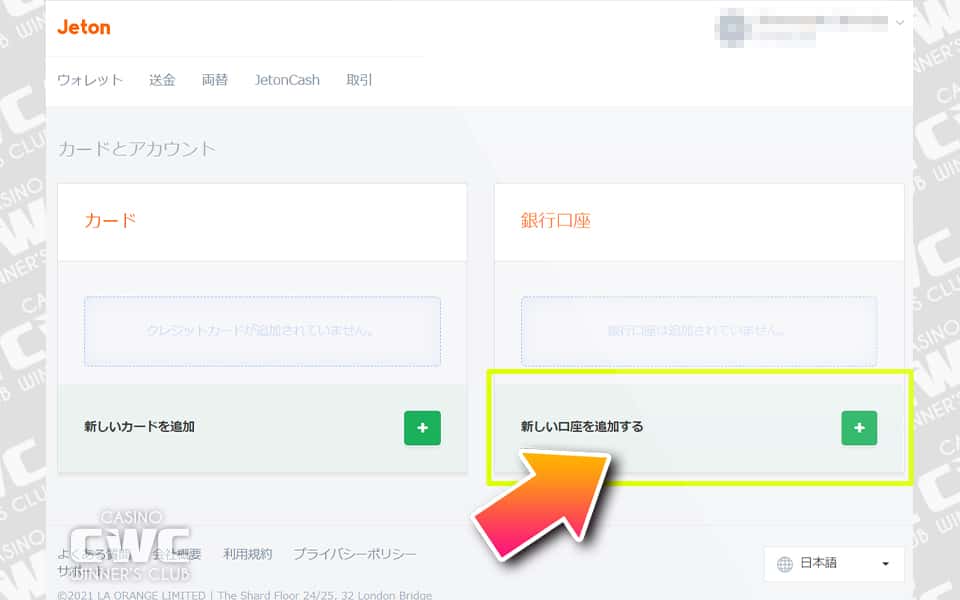Click the empty bank account placeholder box

699,331
